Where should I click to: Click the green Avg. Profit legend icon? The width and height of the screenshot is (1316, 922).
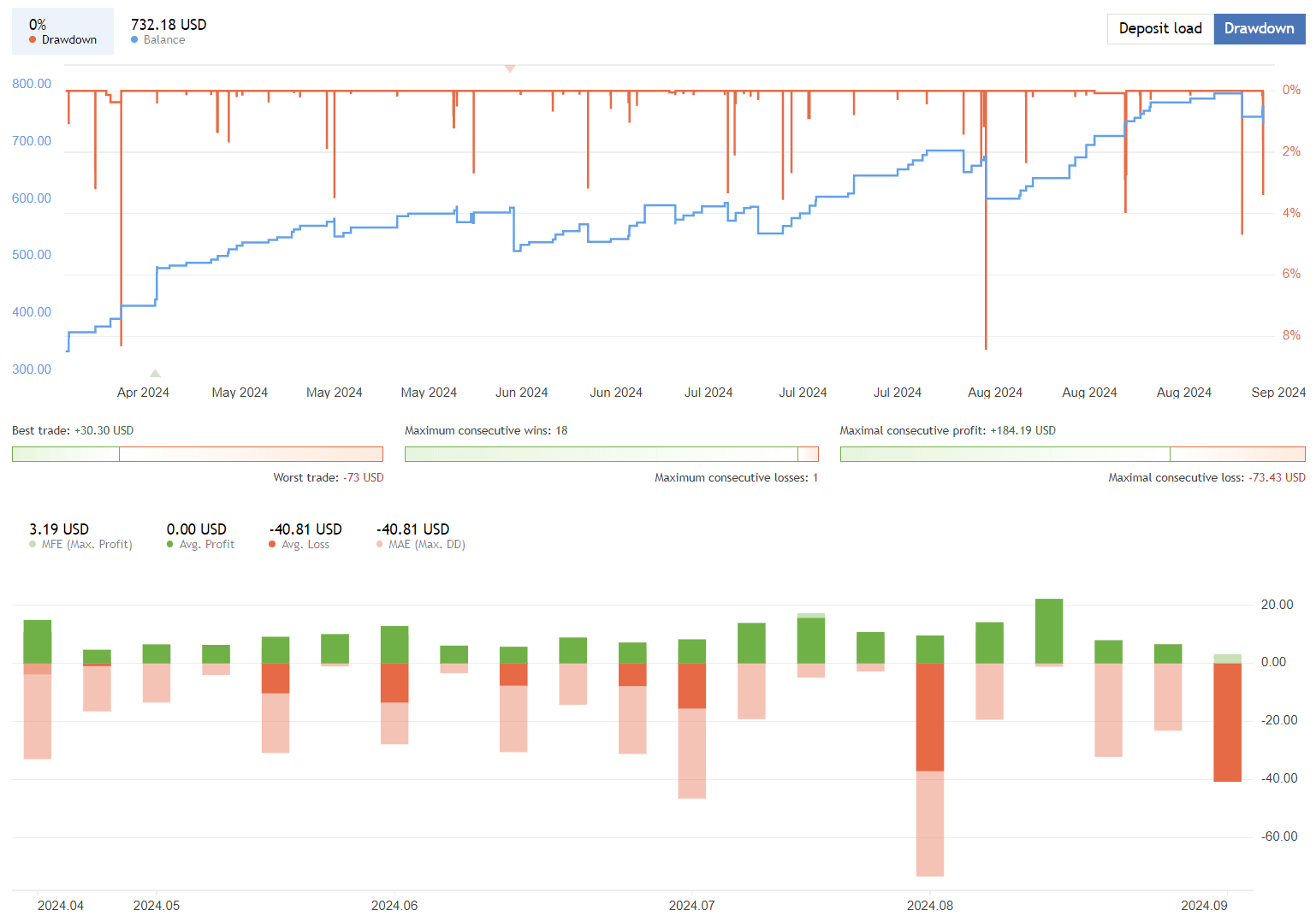tap(169, 544)
